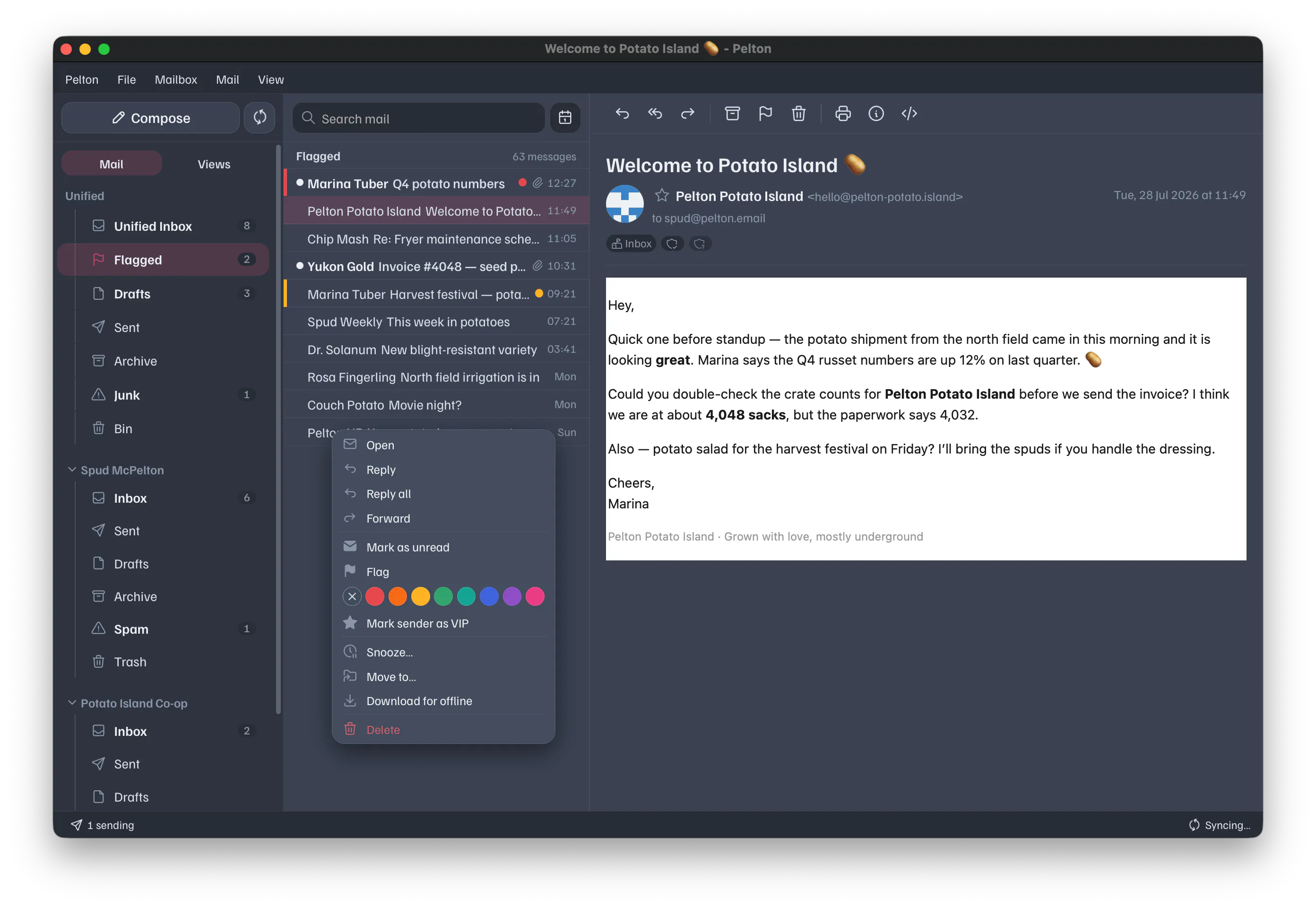Image resolution: width=1316 pixels, height=908 pixels.
Task: View message source with the code brackets icon
Action: pyautogui.click(x=909, y=114)
